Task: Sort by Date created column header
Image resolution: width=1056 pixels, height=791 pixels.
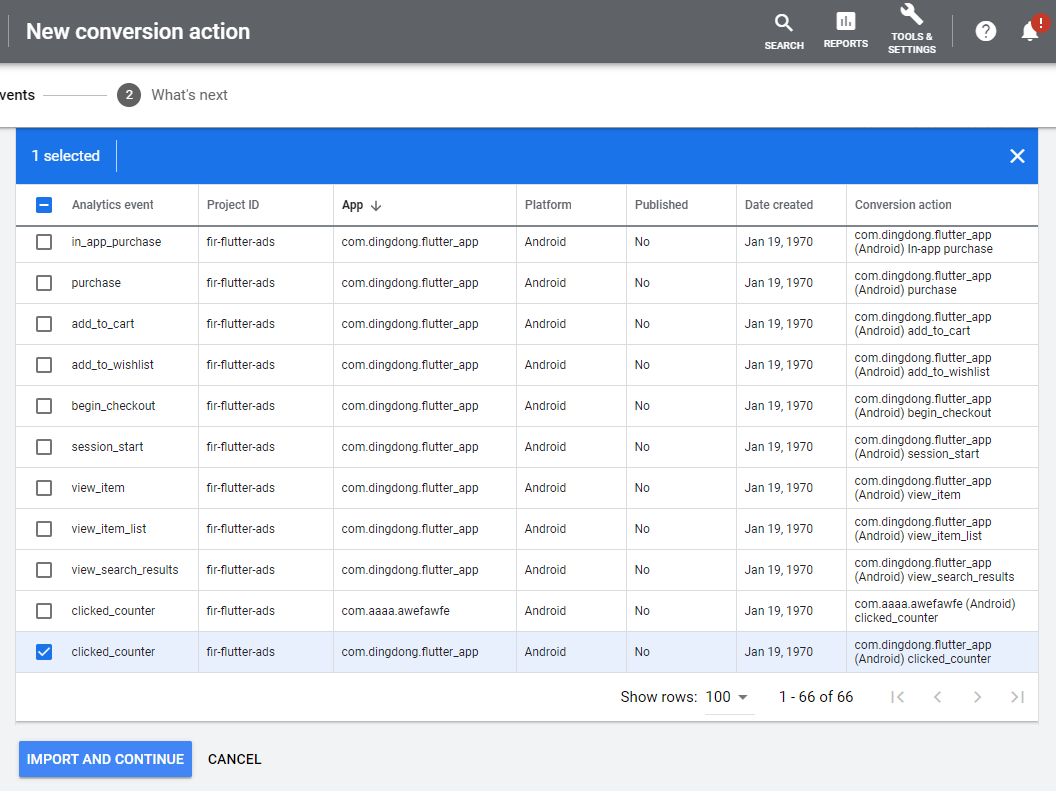Action: click(778, 205)
